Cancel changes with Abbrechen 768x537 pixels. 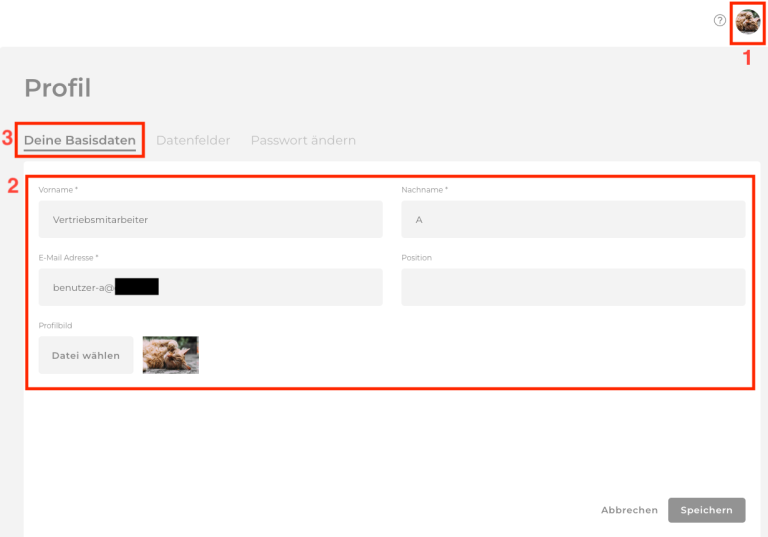[x=629, y=510]
